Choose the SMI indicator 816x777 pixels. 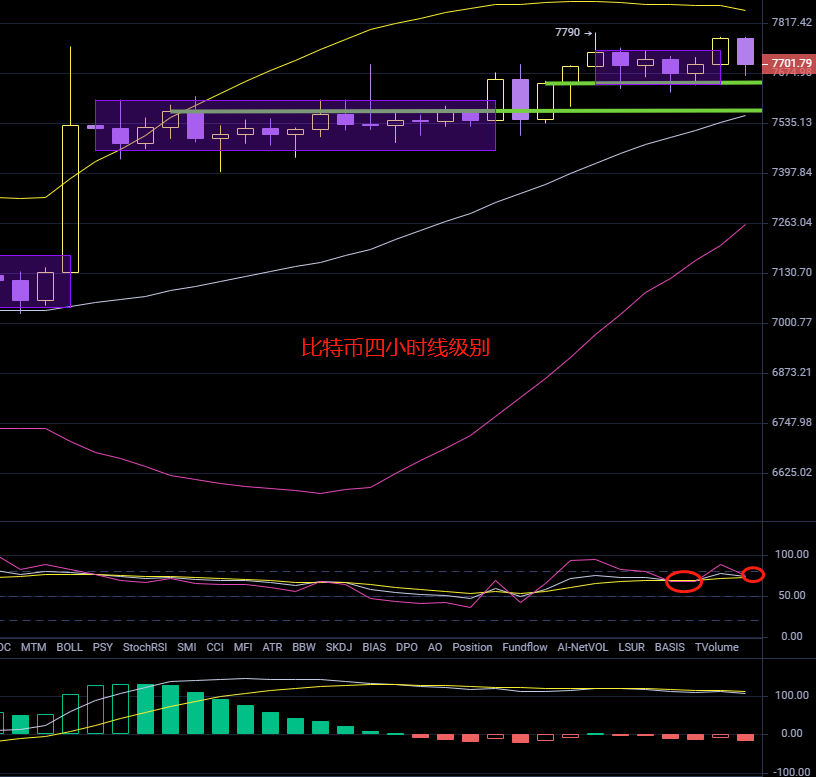tap(186, 647)
